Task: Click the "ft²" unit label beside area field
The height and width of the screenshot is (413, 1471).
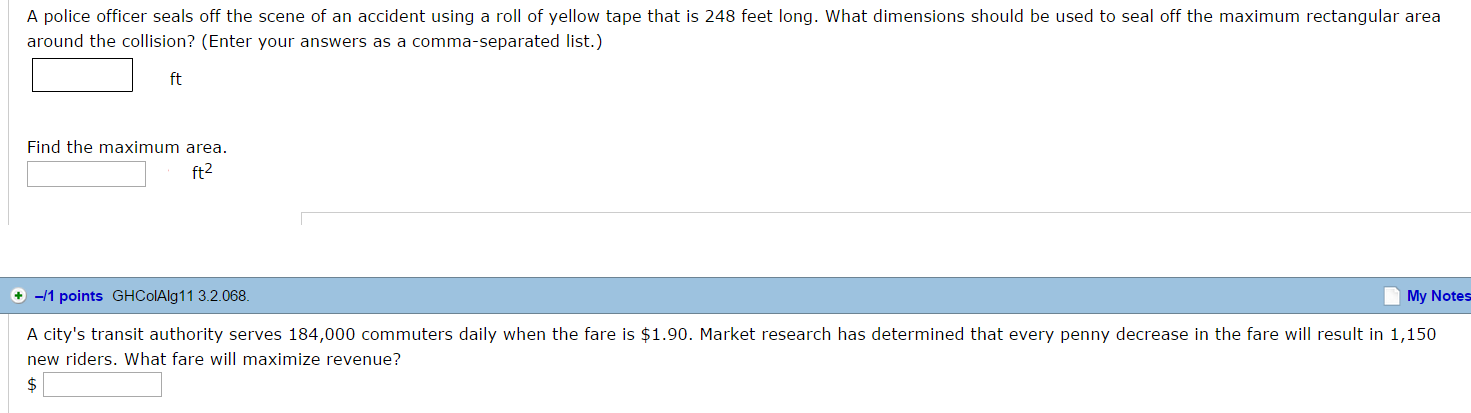Action: click(202, 173)
